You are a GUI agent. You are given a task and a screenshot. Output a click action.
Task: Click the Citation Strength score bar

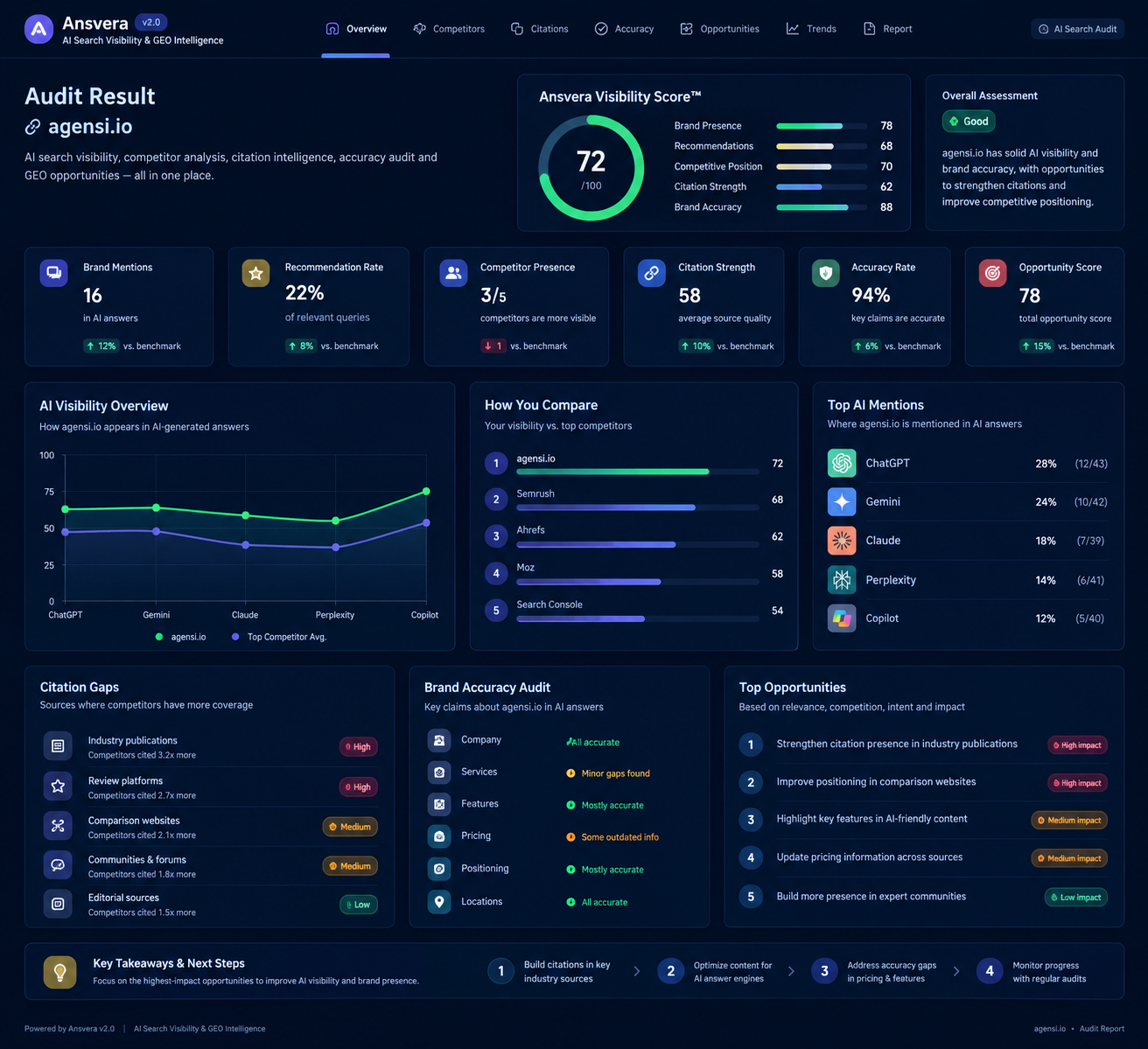coord(822,187)
